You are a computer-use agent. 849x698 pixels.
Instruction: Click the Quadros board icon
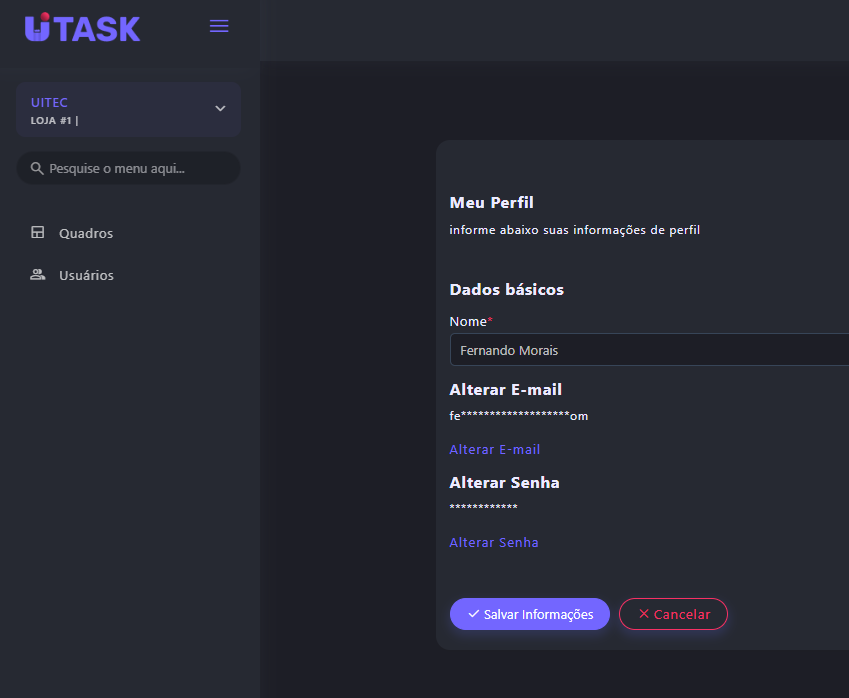pos(38,233)
